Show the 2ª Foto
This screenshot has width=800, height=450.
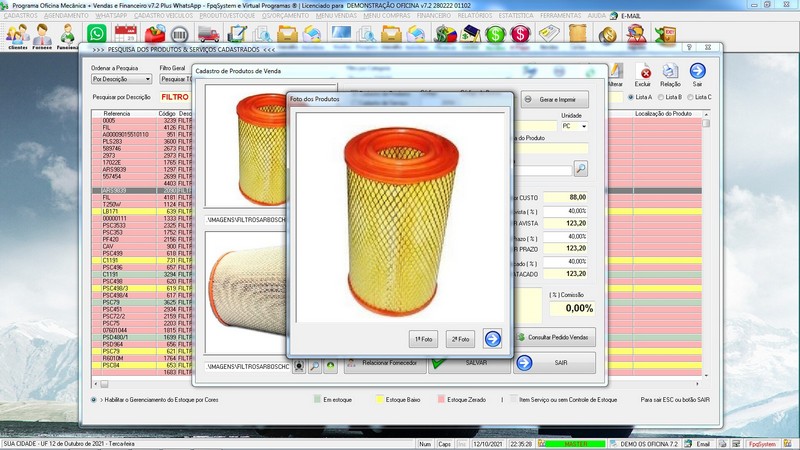pos(460,339)
